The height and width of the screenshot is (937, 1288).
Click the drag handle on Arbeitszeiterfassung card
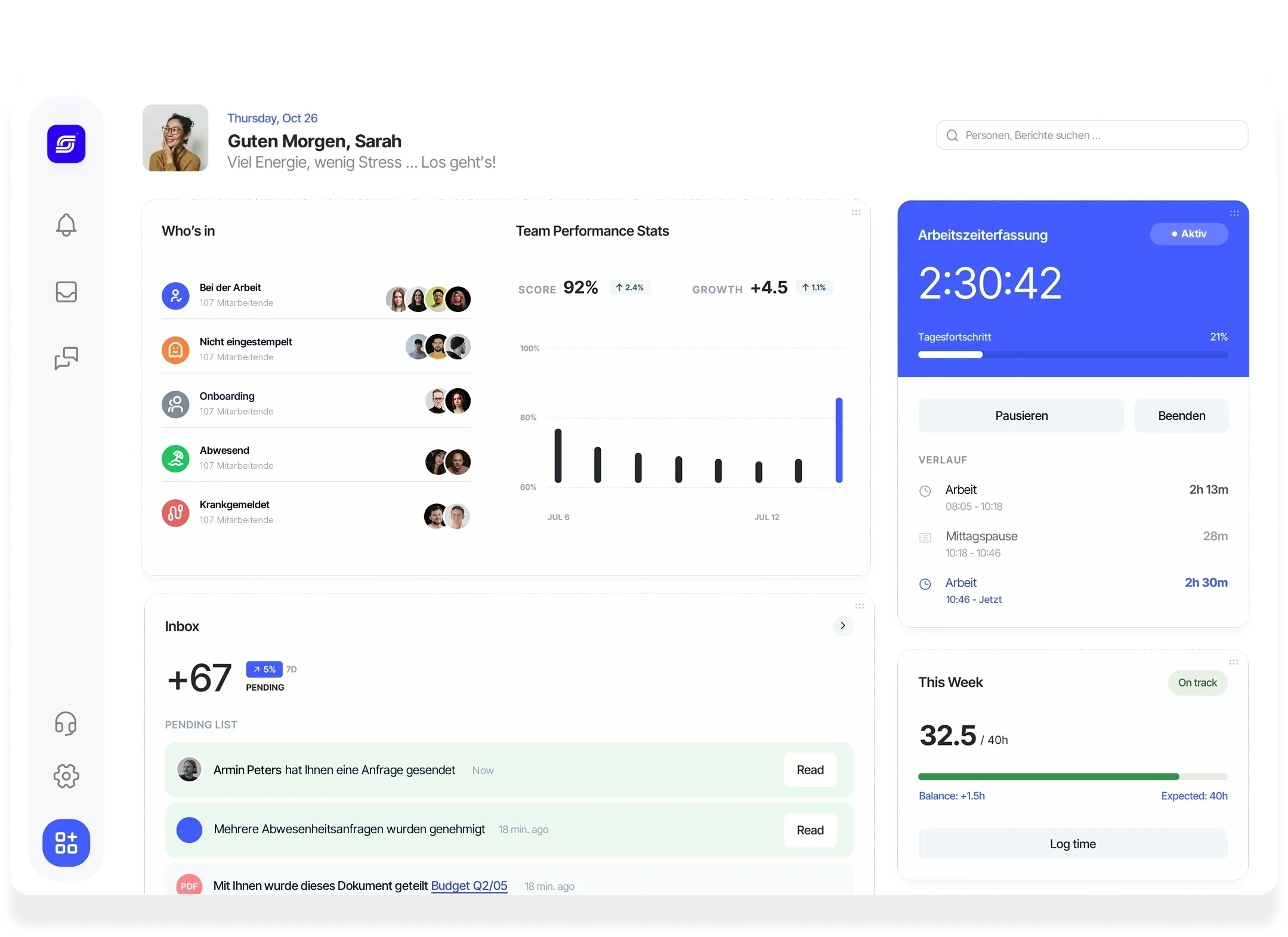1234,214
